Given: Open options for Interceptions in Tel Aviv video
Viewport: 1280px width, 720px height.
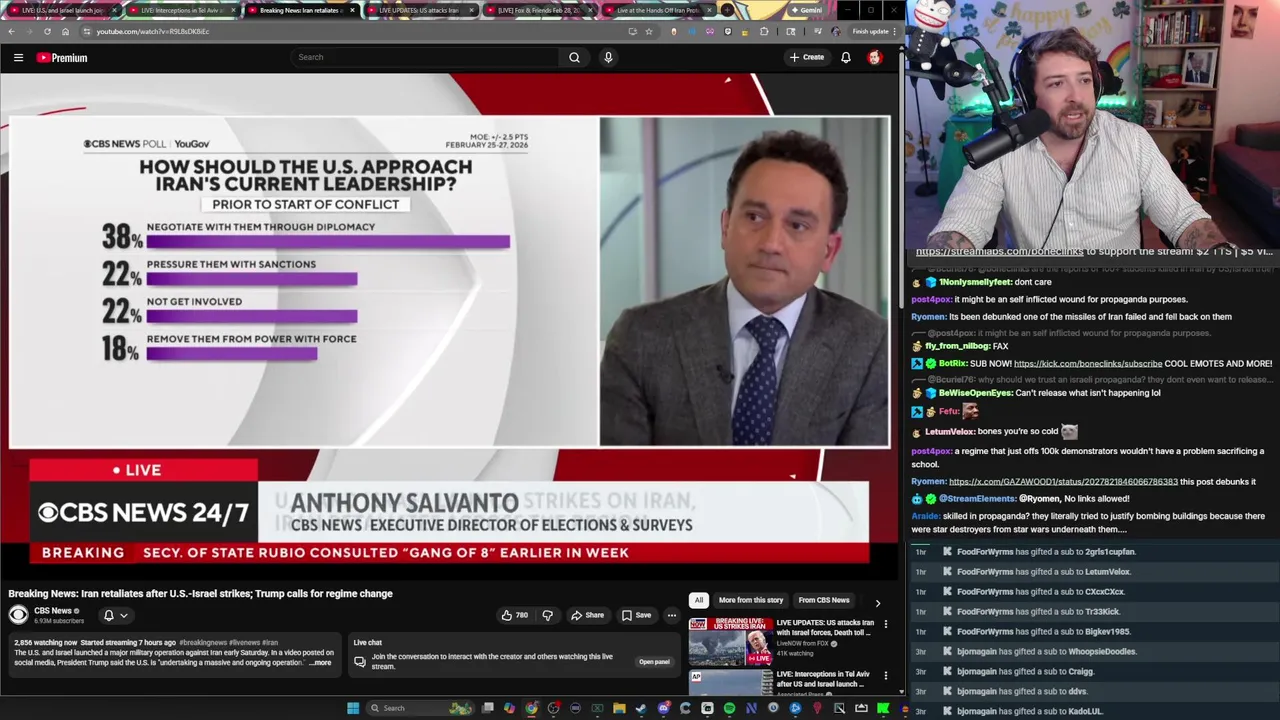Looking at the screenshot, I should [885, 675].
